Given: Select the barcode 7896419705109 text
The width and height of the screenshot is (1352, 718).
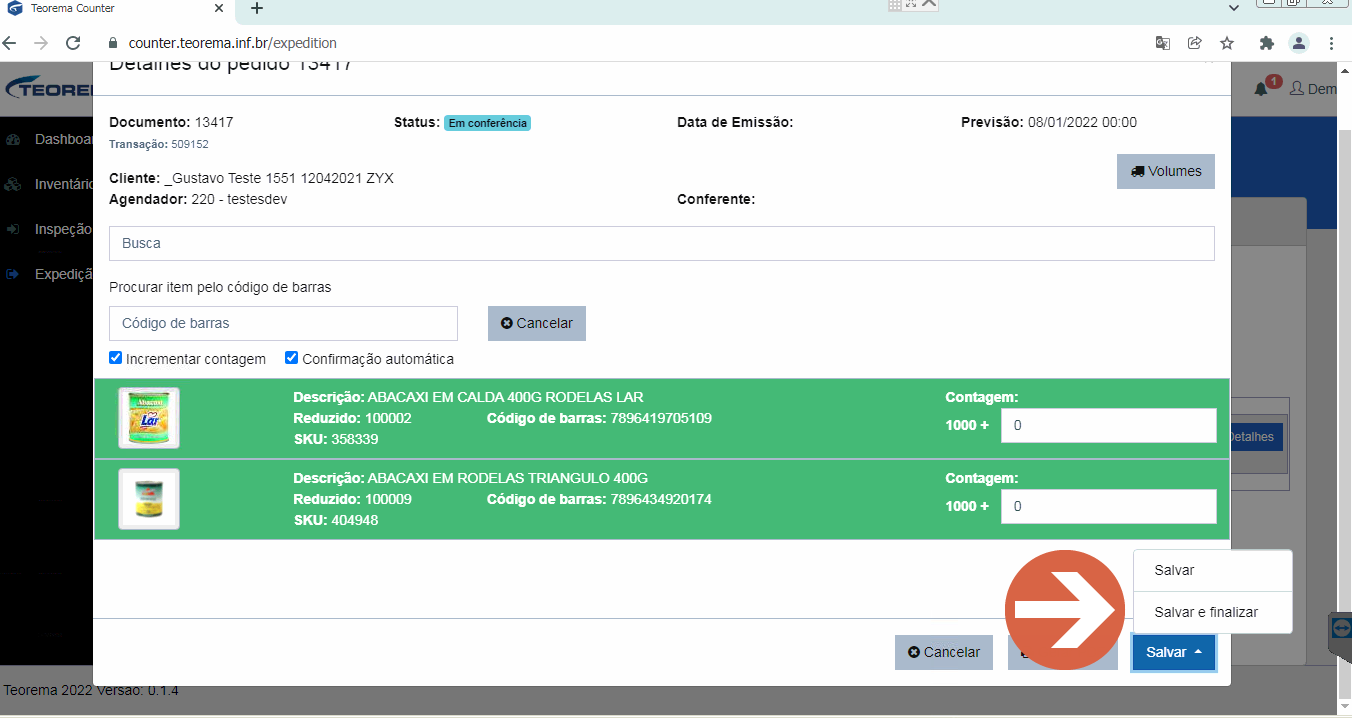Looking at the screenshot, I should [x=661, y=418].
